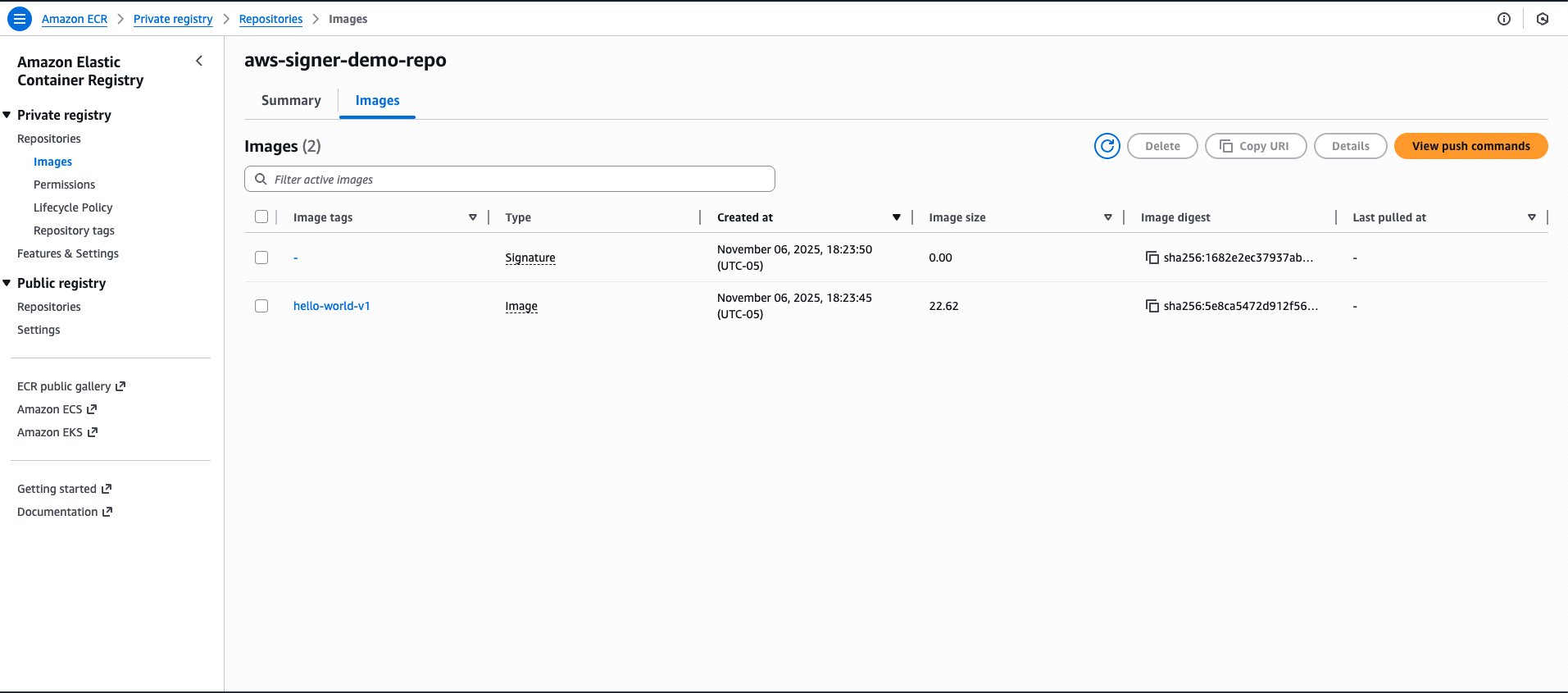Copy the sha256:5e8ca5472d912f56 digest icon
1568x693 pixels.
click(x=1152, y=306)
